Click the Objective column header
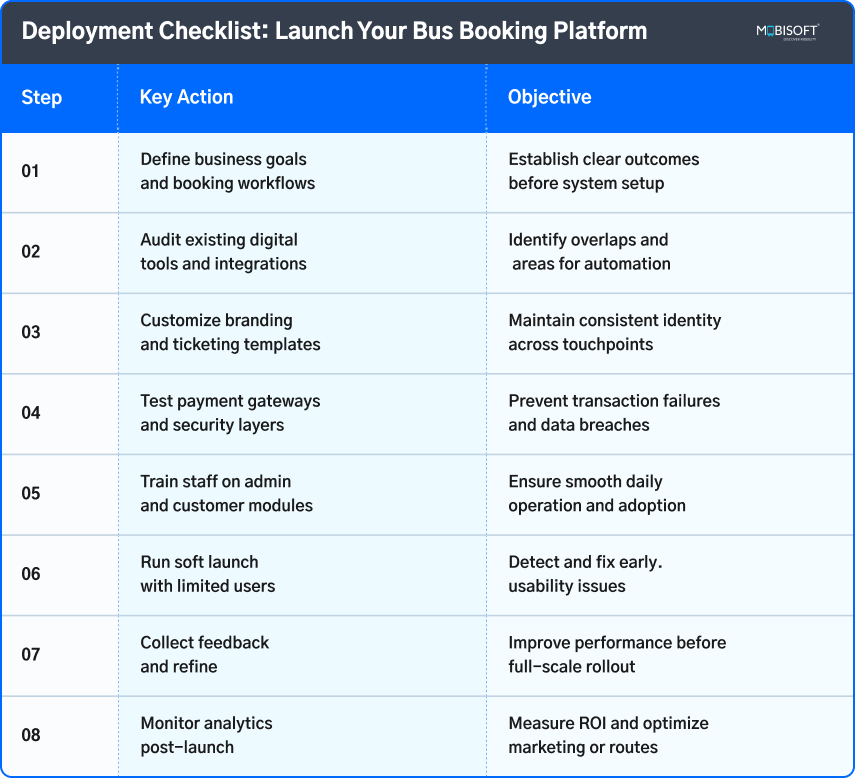The image size is (855, 778). point(550,97)
